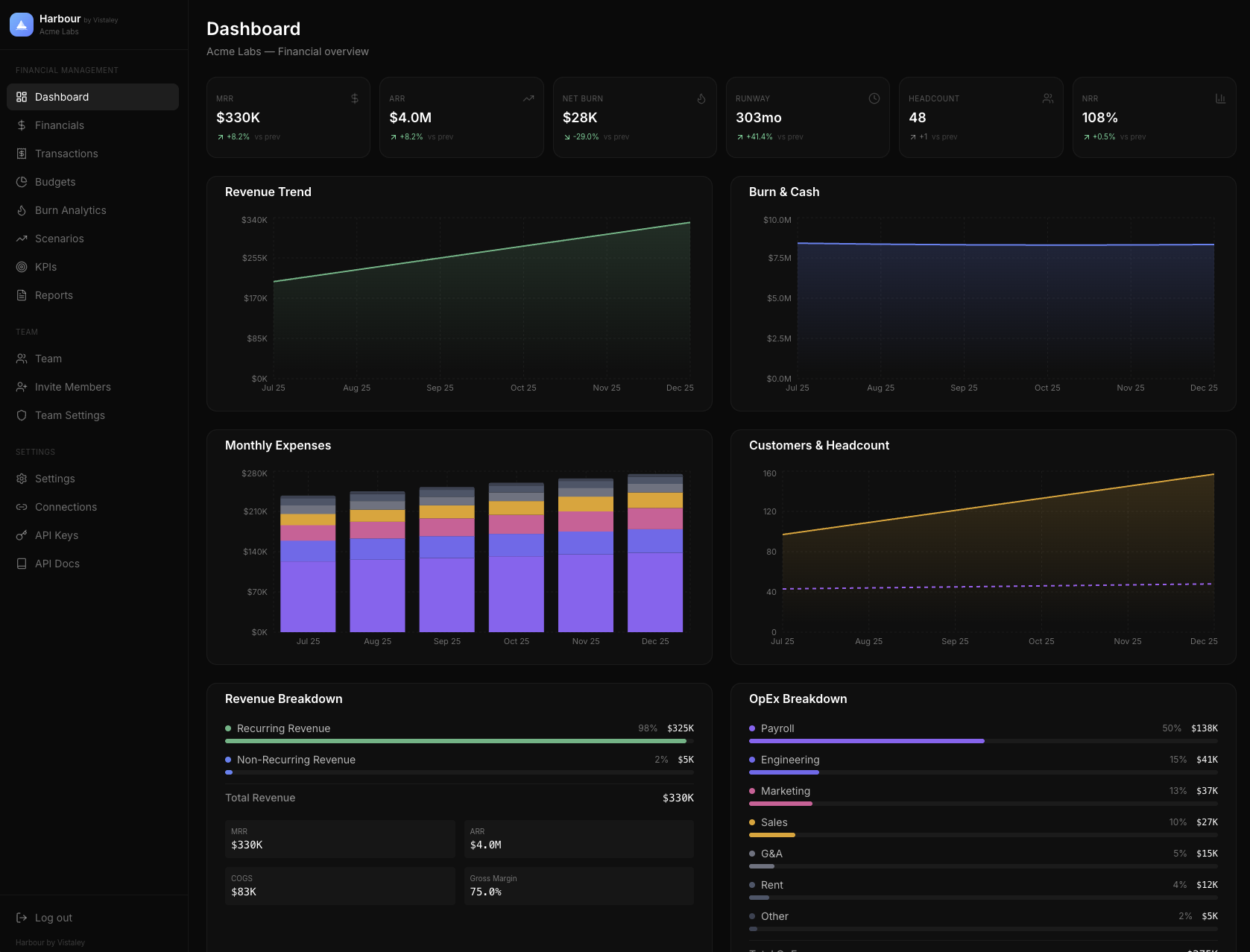Image resolution: width=1250 pixels, height=952 pixels.
Task: Click the Gross Margin stat box
Action: point(579,886)
